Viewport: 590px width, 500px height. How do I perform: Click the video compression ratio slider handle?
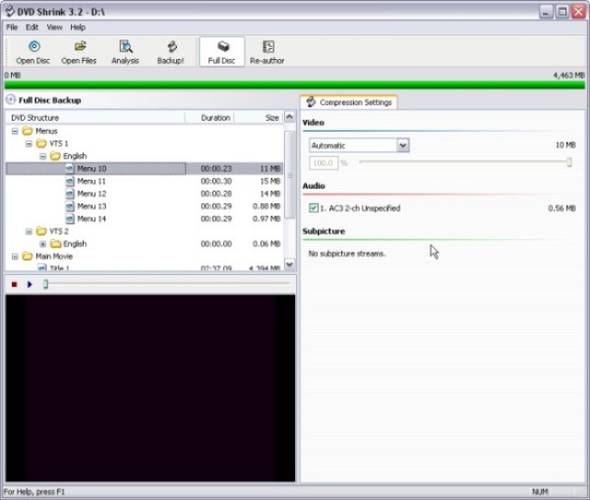pos(569,162)
